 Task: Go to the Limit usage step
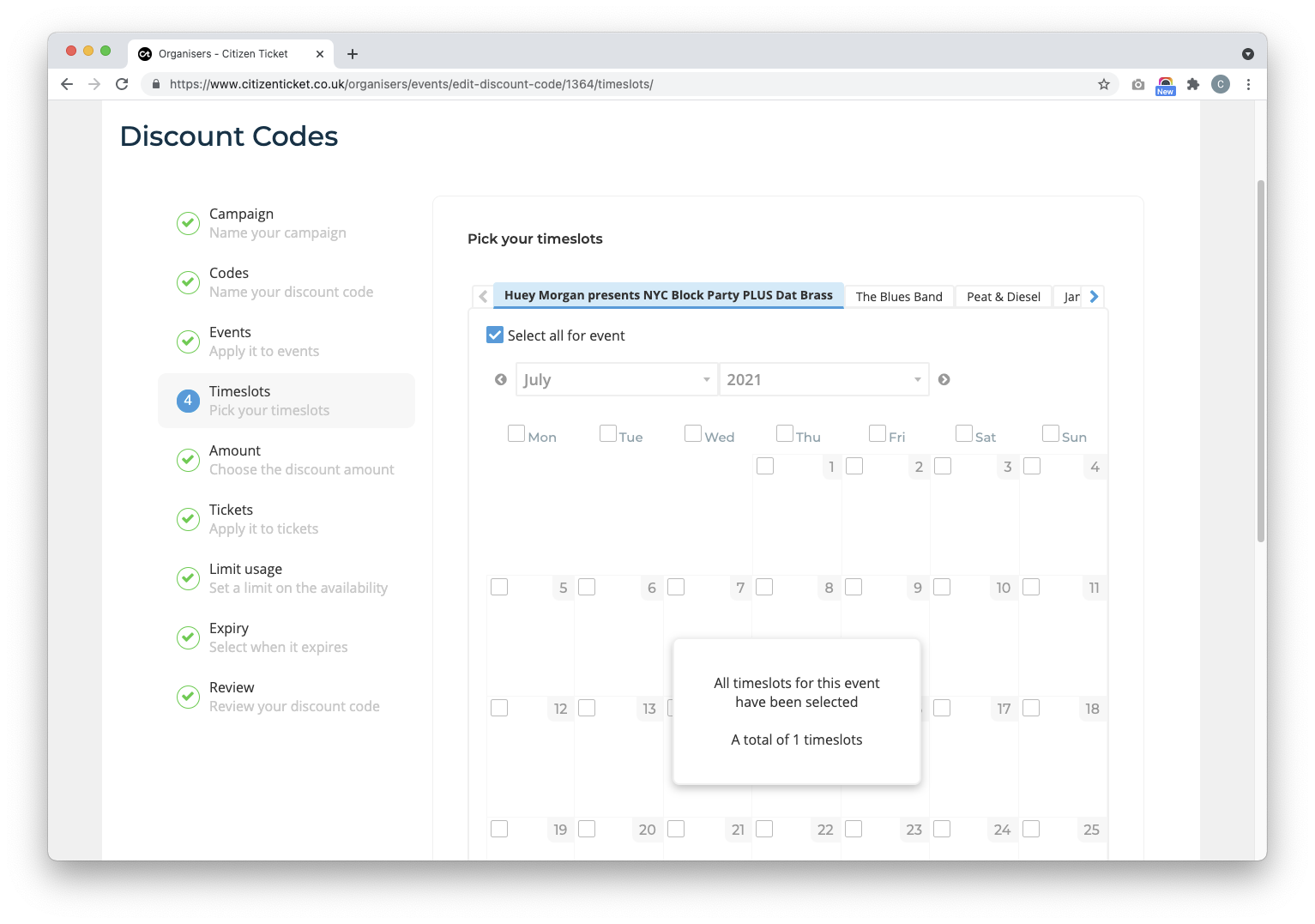287,578
